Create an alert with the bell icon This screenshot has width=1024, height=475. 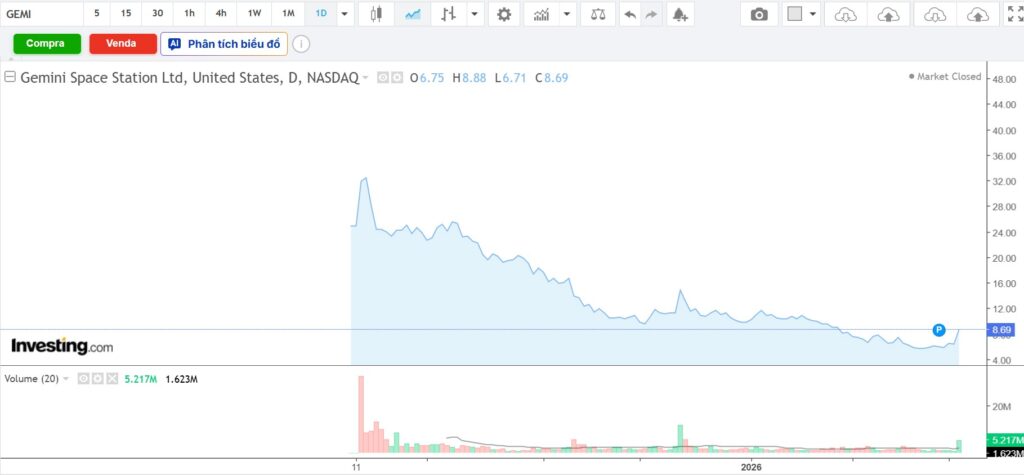[680, 14]
